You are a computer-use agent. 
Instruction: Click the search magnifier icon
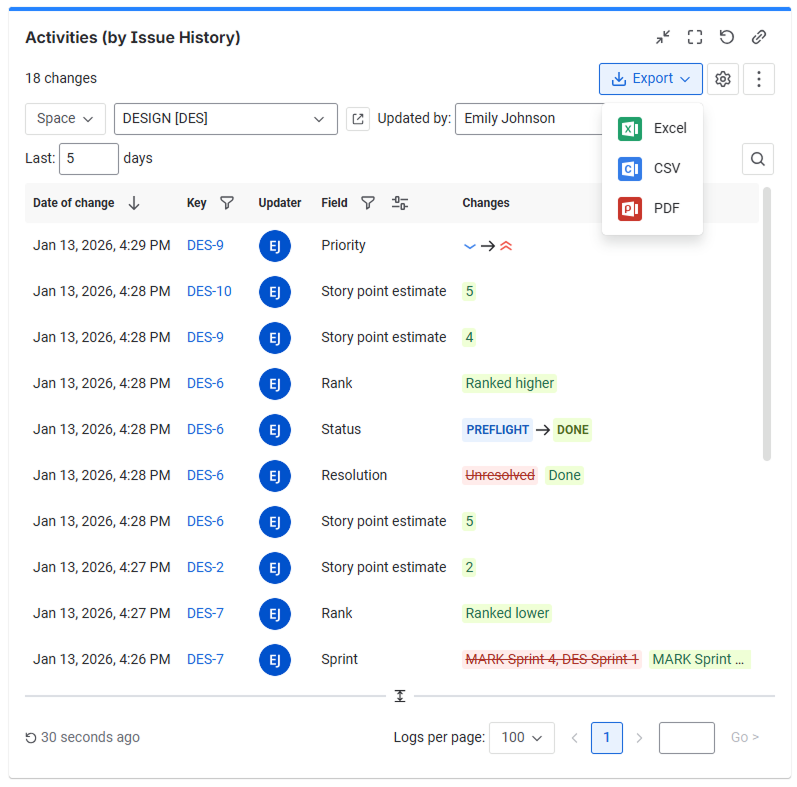click(758, 159)
